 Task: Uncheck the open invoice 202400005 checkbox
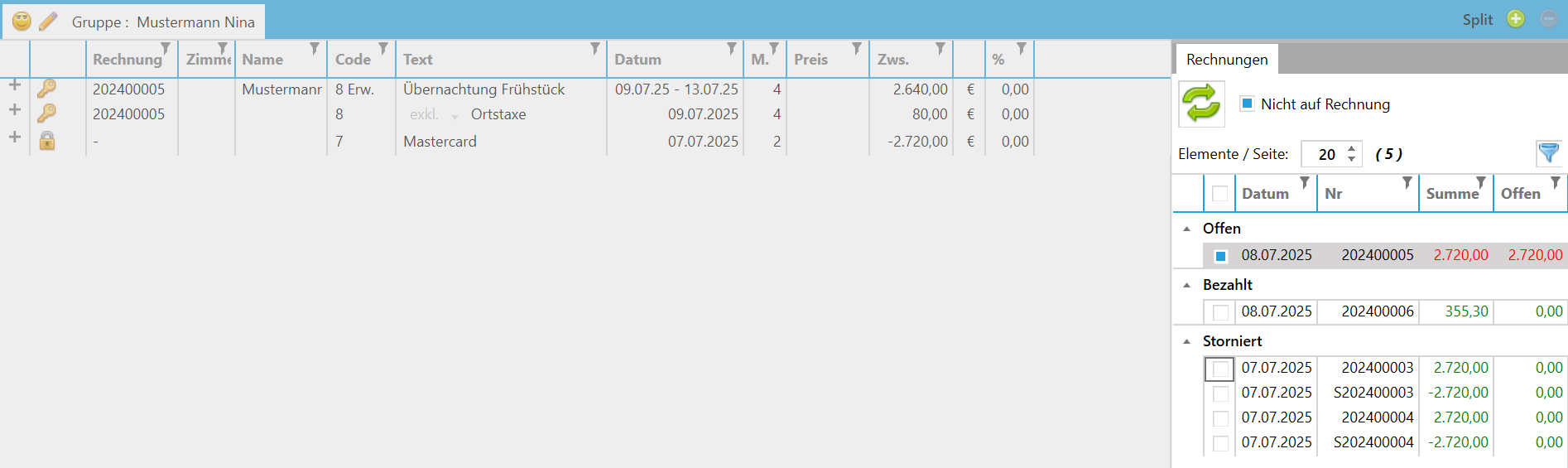coord(1220,256)
